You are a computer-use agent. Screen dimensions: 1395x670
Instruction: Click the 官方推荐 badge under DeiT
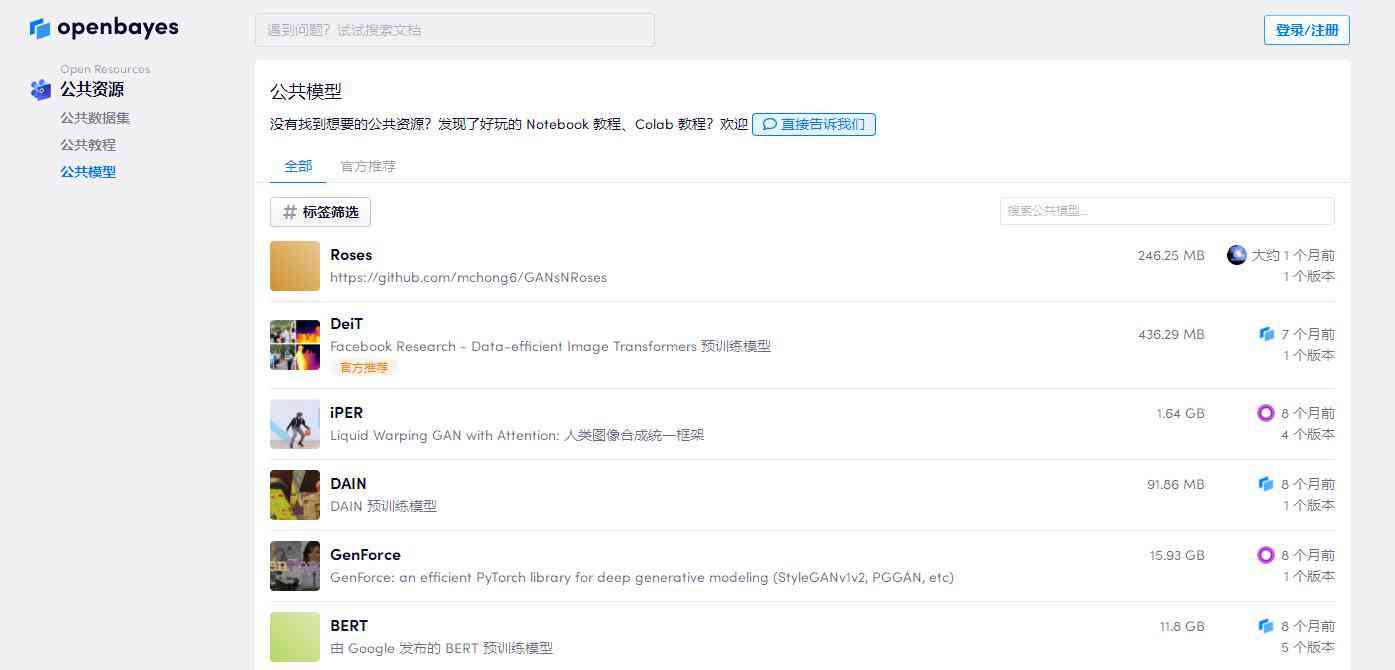(364, 367)
